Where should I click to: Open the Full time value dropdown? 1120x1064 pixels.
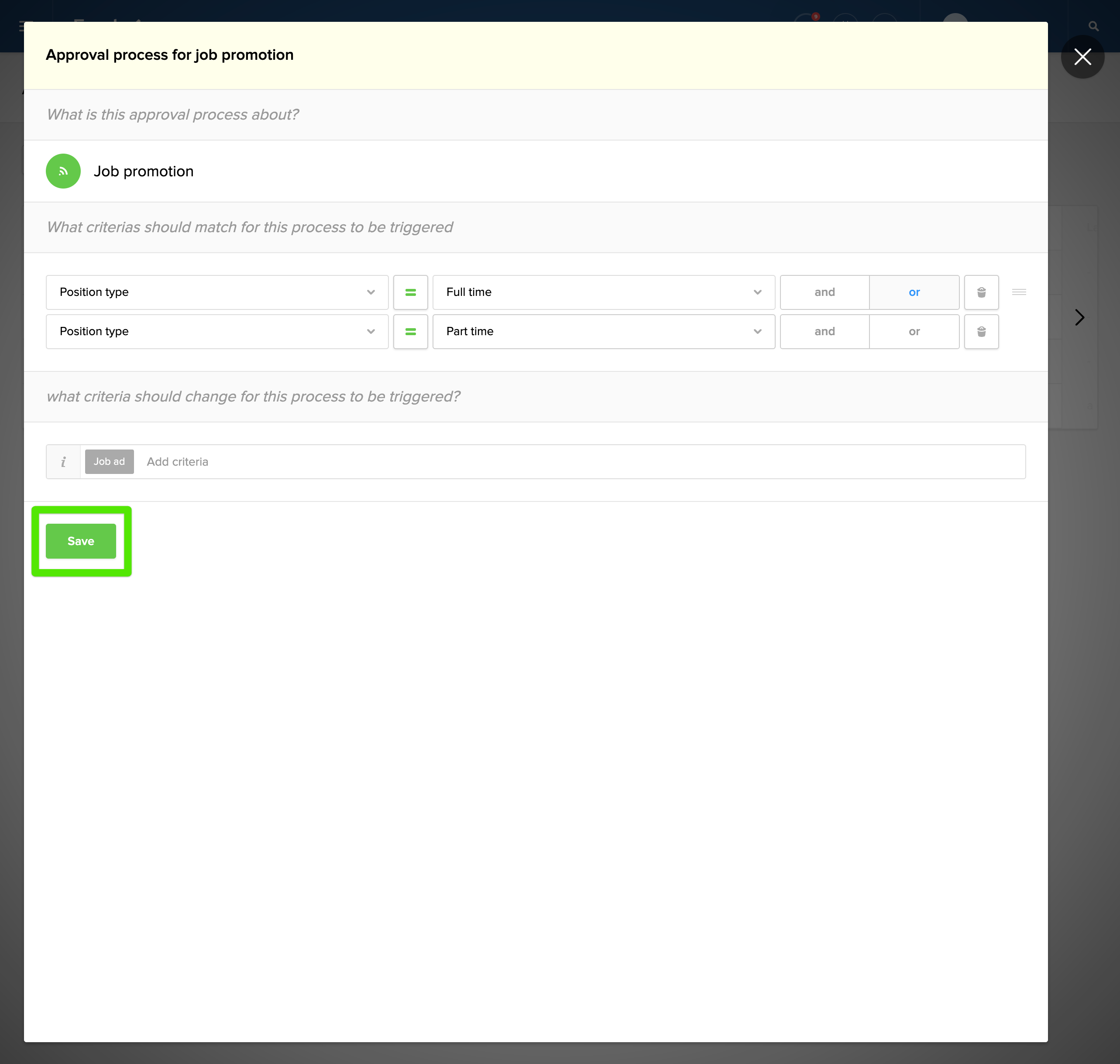click(603, 292)
